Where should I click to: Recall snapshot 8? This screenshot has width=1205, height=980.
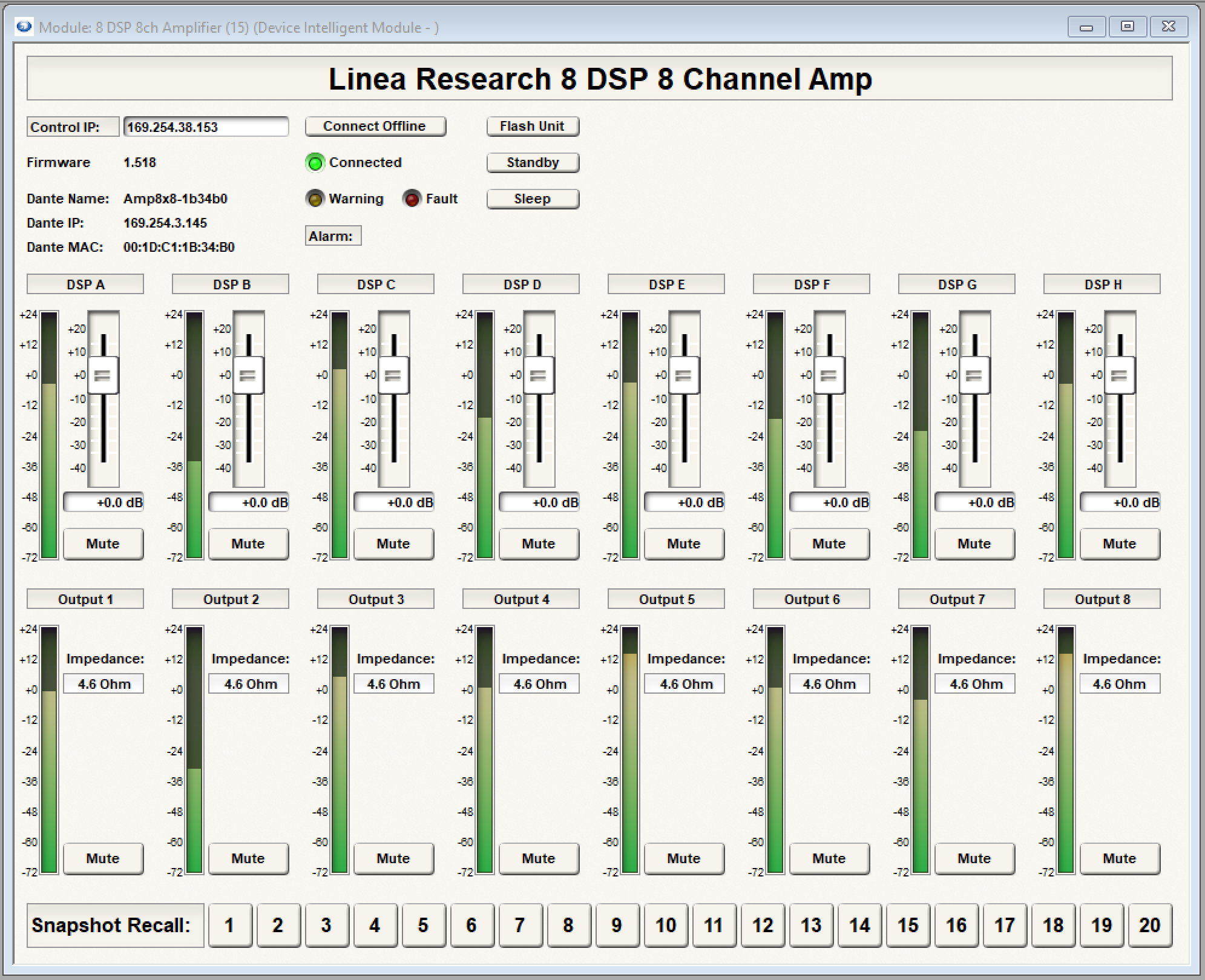[569, 925]
